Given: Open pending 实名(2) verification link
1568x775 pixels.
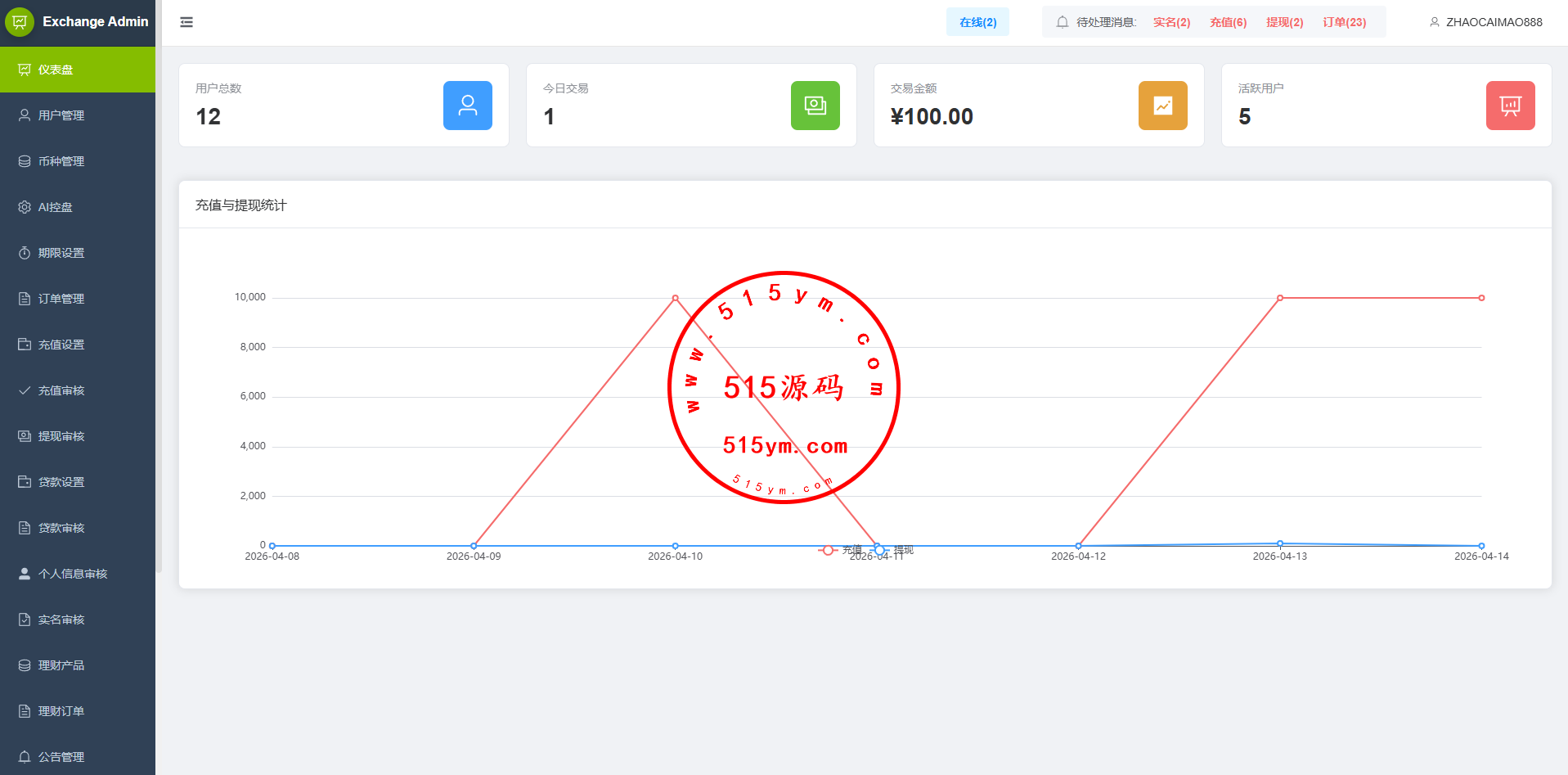Looking at the screenshot, I should 1171,22.
